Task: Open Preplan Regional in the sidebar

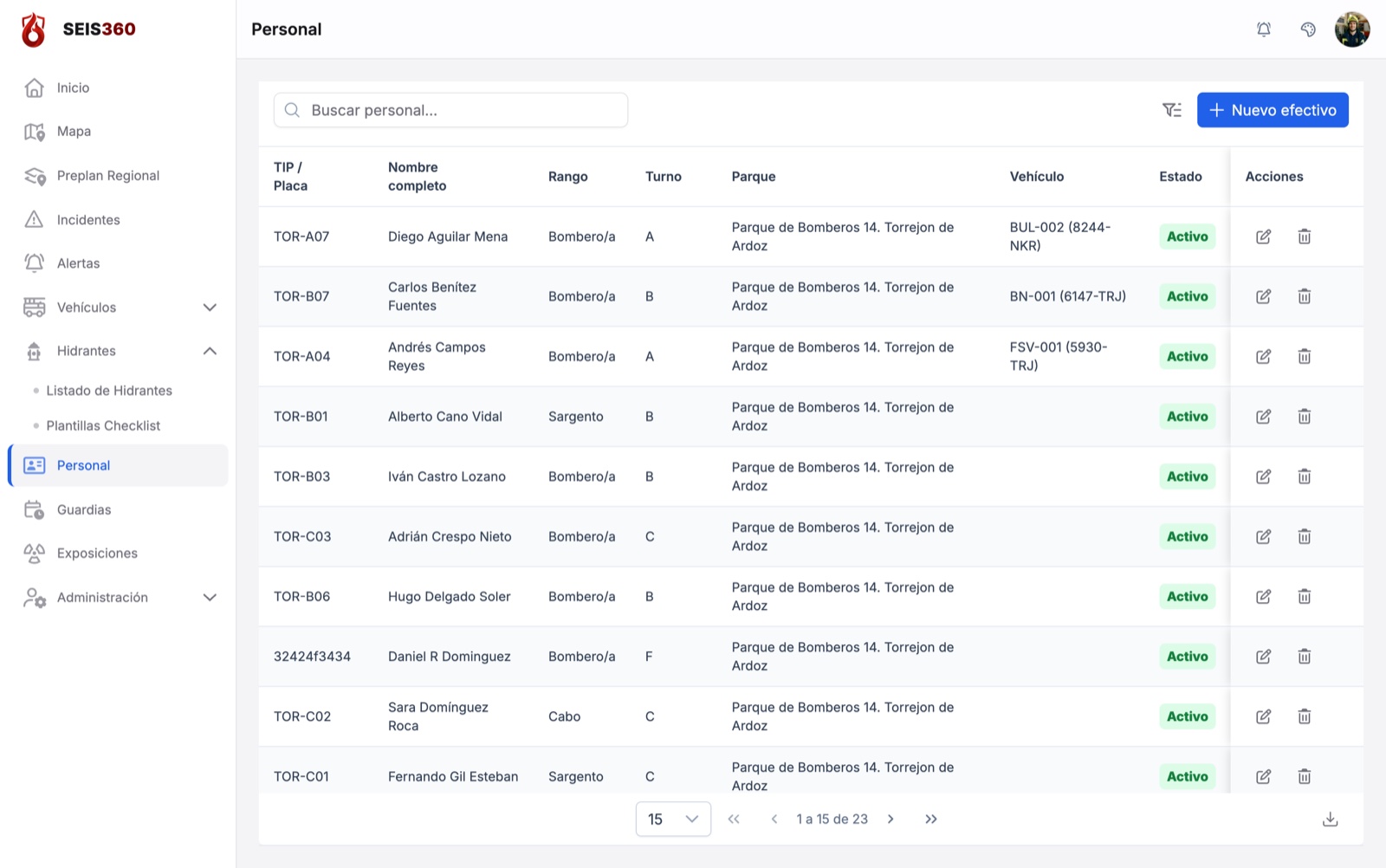Action: pos(118,176)
